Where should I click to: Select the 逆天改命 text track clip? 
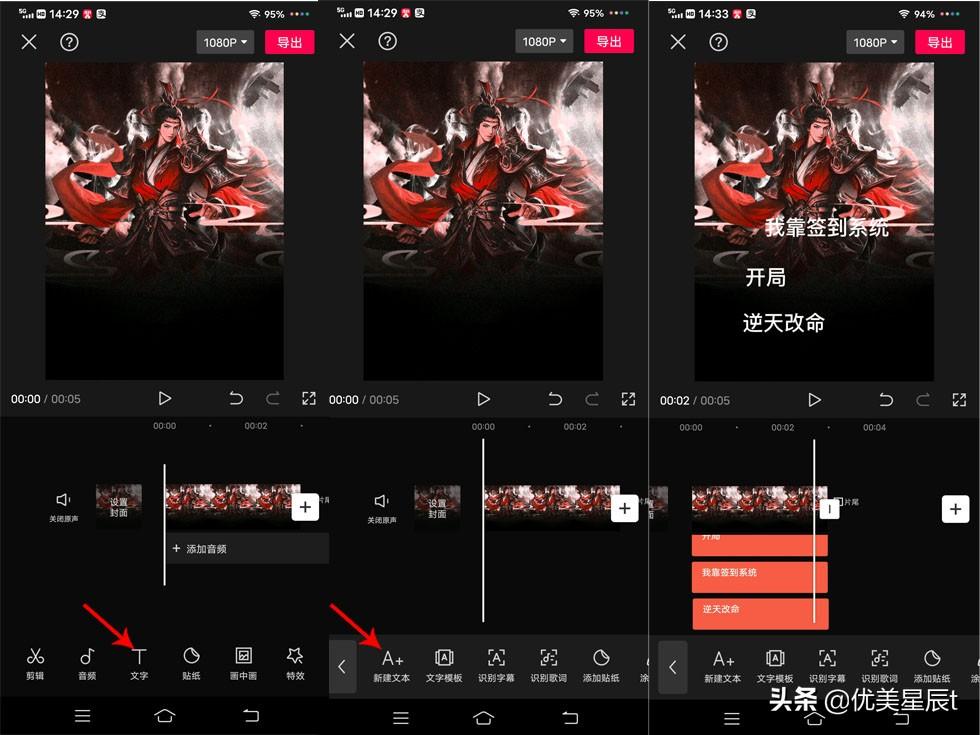(760, 614)
